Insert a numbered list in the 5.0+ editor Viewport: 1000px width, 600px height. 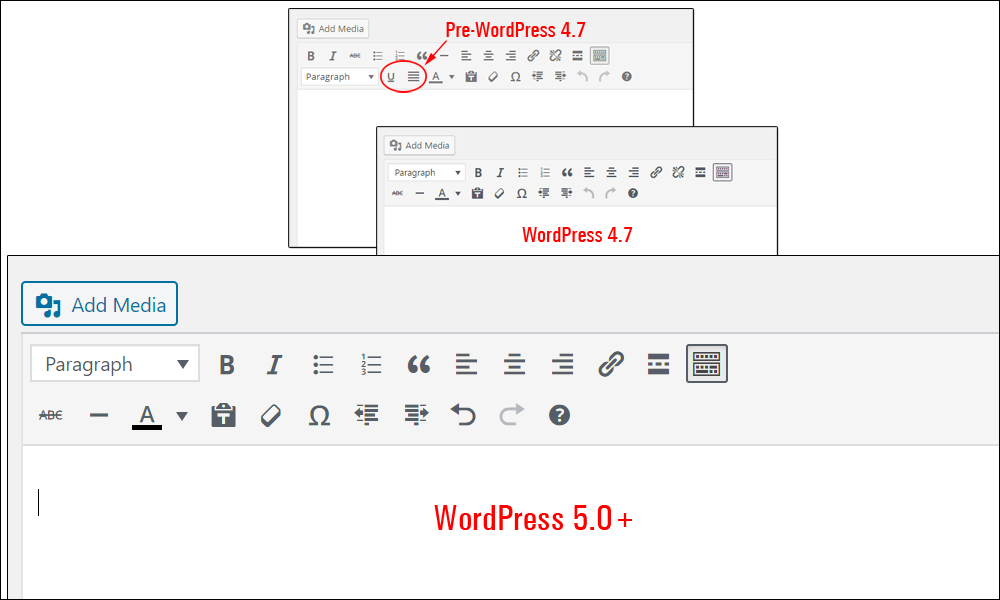(371, 365)
